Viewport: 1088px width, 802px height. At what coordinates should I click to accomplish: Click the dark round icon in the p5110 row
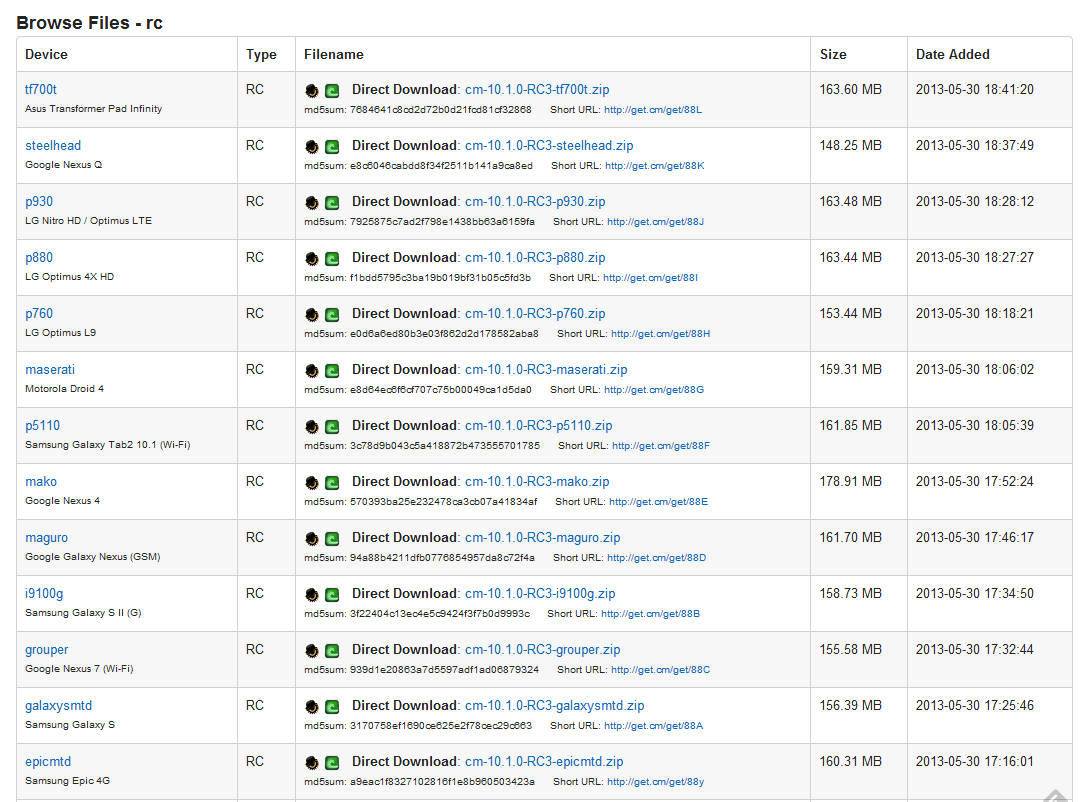pos(312,427)
